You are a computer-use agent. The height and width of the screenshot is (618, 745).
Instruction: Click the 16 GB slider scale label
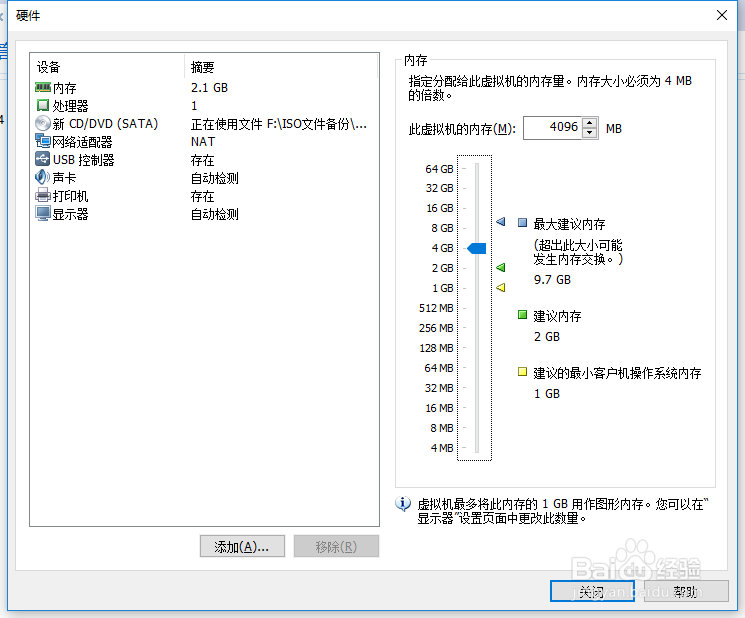click(x=439, y=208)
